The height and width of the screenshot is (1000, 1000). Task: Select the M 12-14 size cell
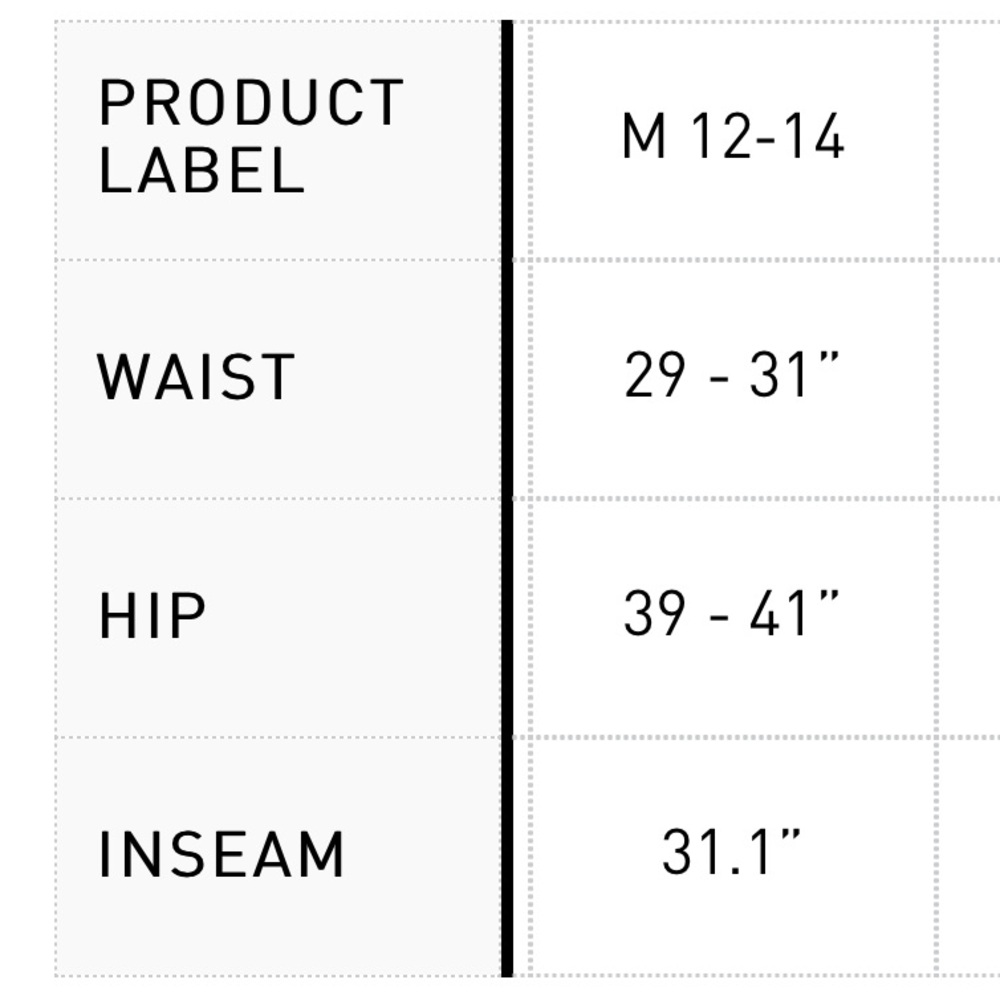(733, 140)
